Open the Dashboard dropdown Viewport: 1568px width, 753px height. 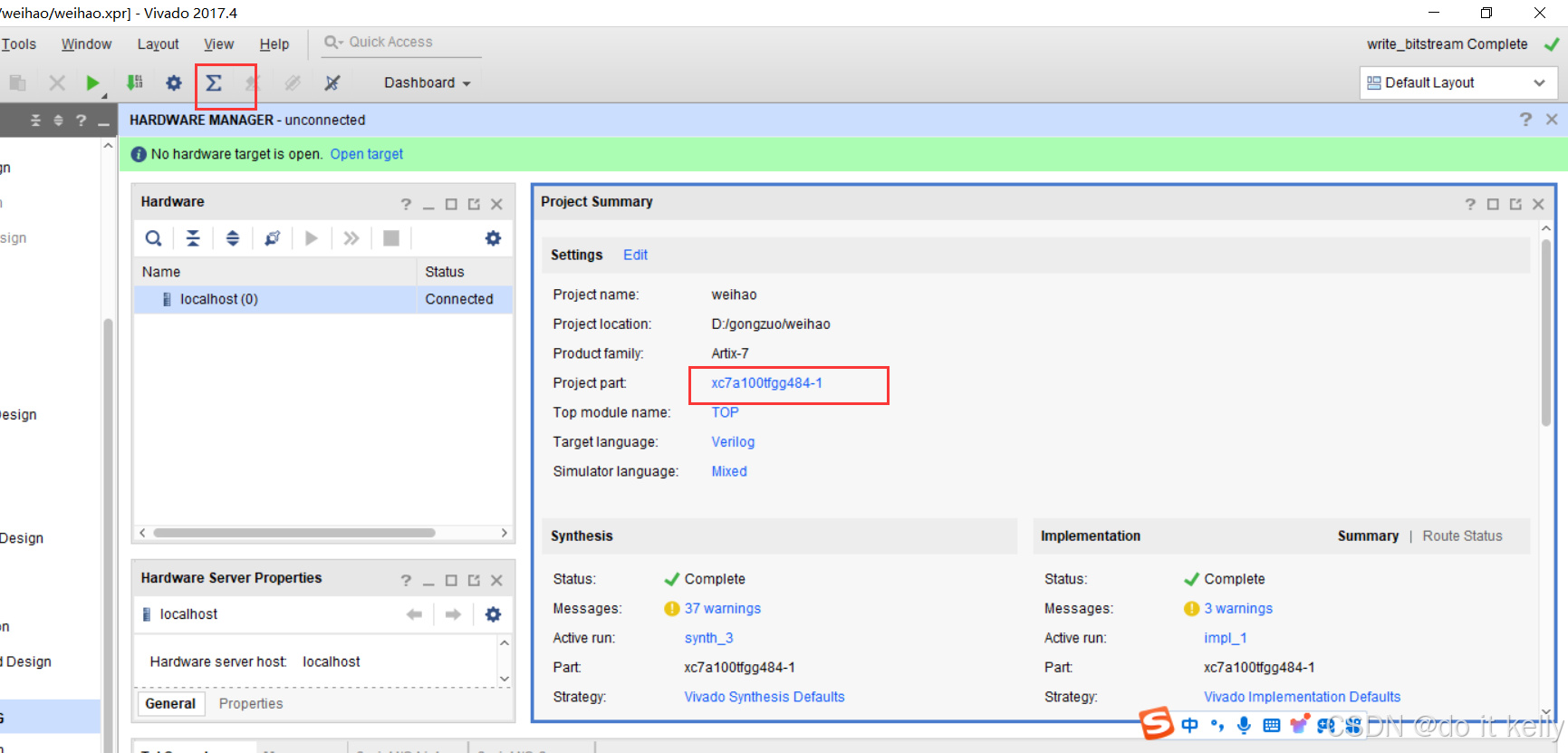[x=427, y=82]
